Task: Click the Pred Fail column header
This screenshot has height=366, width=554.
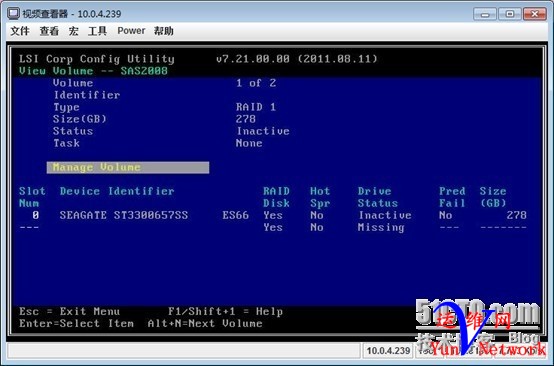Action: pos(452,197)
